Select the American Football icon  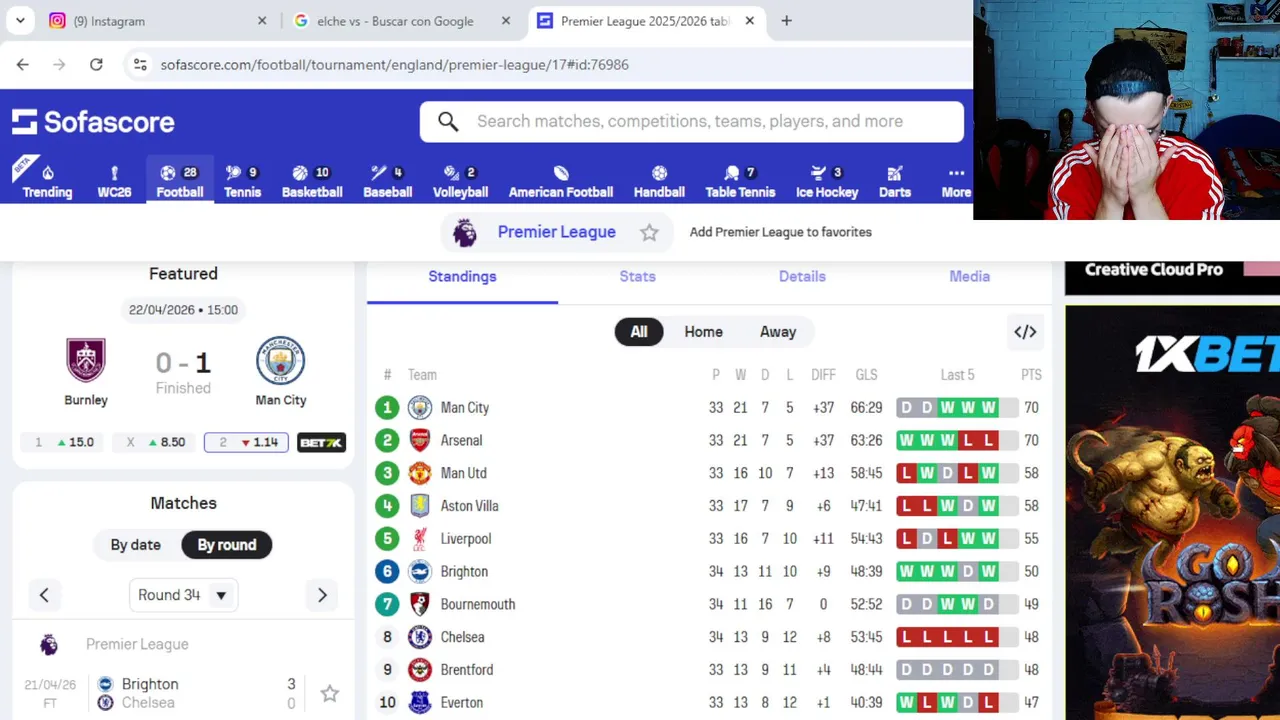(x=561, y=181)
